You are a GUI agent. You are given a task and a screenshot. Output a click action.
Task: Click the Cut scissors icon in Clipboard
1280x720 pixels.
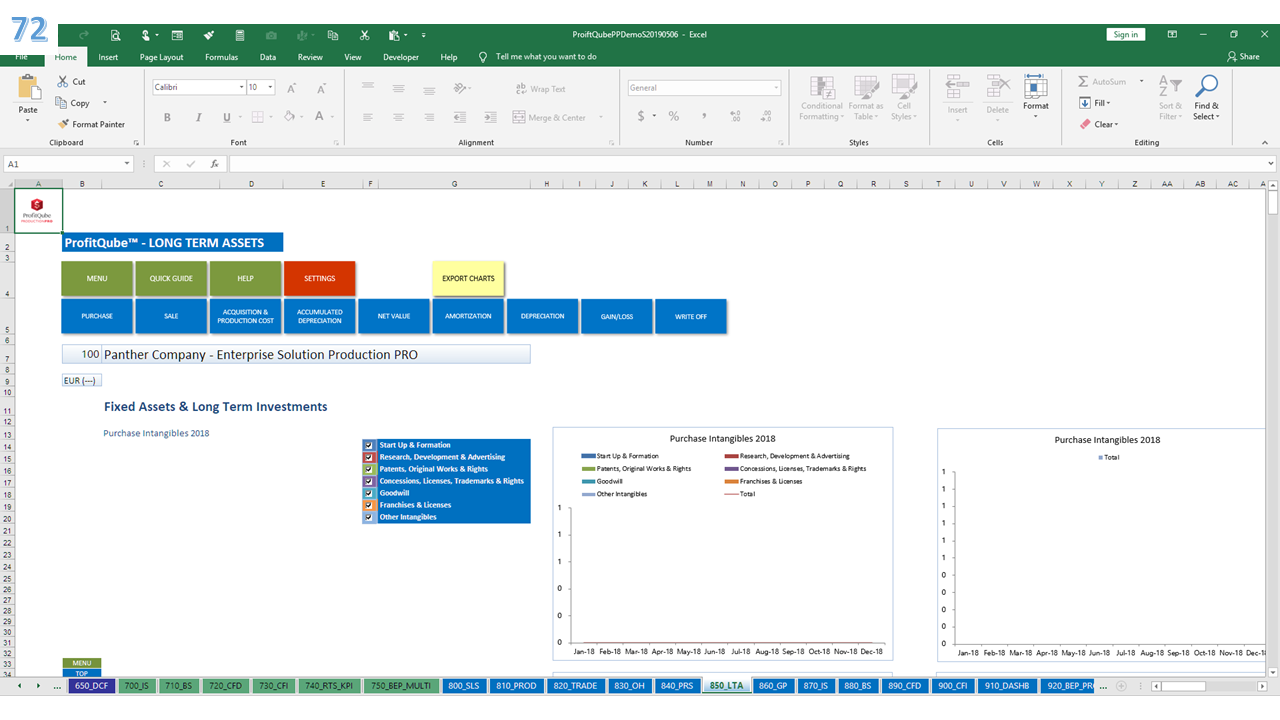(x=64, y=82)
